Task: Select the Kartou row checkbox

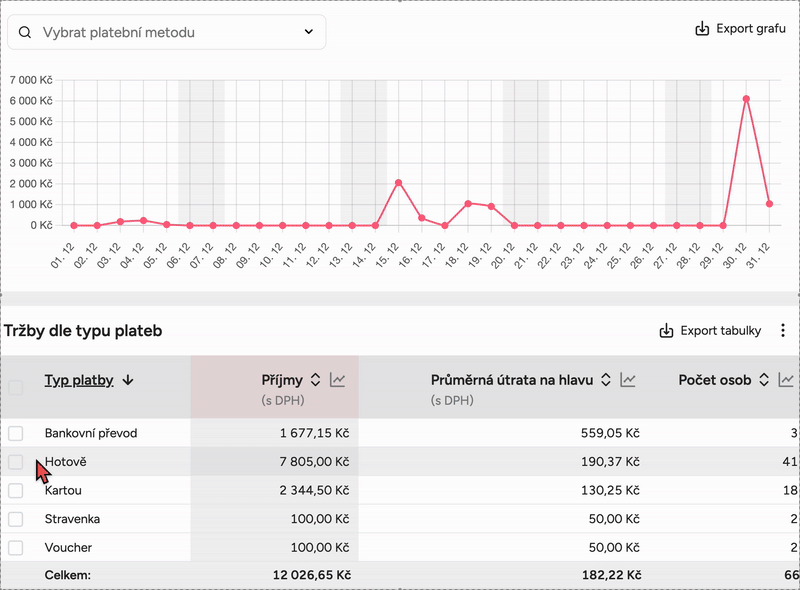Action: [16, 491]
